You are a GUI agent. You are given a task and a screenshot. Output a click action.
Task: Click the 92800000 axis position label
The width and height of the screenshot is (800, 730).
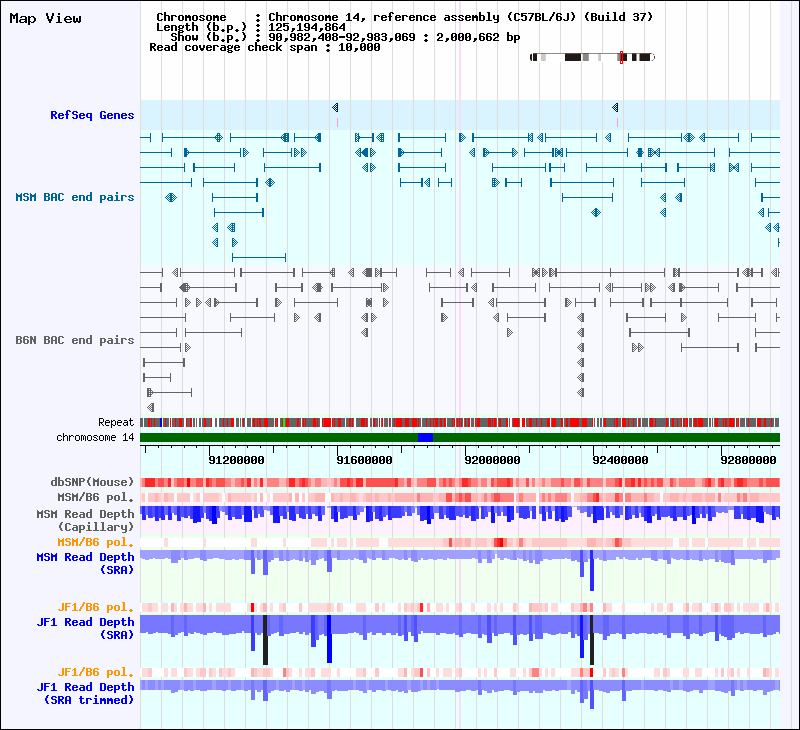[x=748, y=460]
